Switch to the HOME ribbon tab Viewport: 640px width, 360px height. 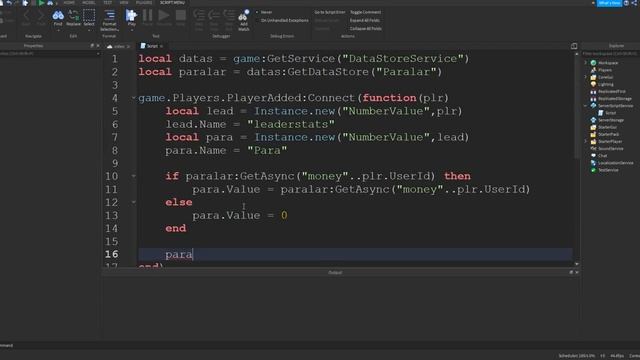pyautogui.click(x=69, y=2)
